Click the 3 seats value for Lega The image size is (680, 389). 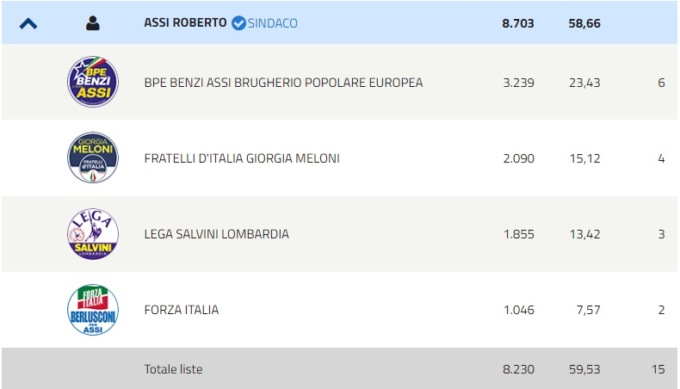(x=661, y=234)
